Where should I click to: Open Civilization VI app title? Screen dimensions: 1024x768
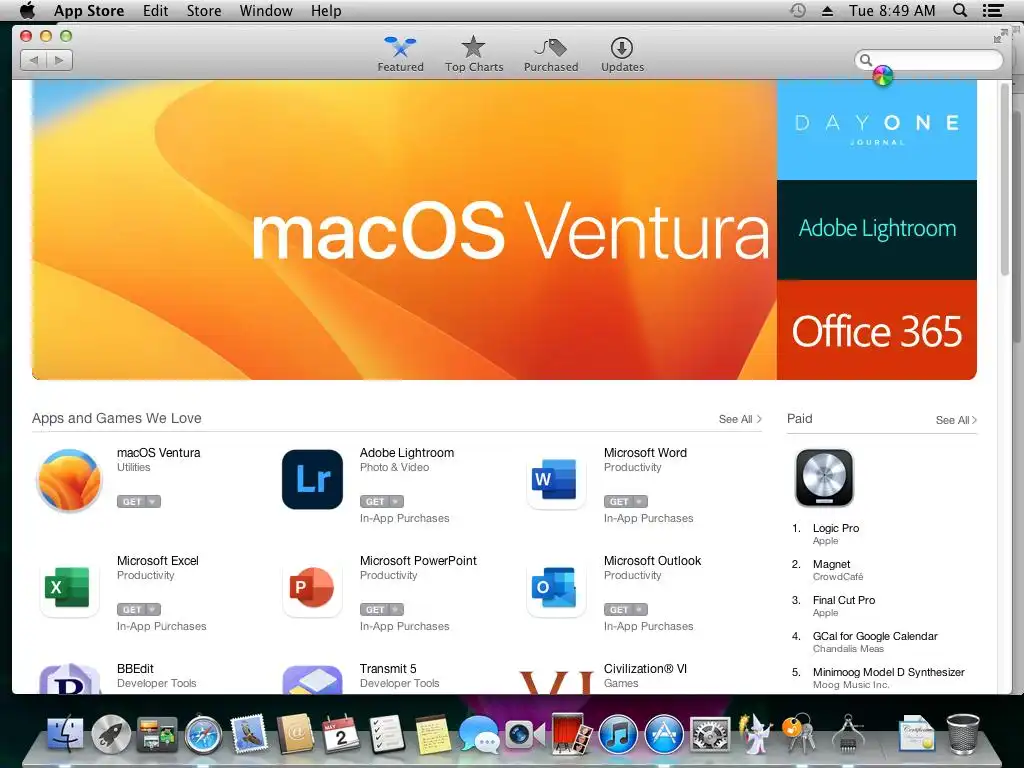[x=645, y=669]
